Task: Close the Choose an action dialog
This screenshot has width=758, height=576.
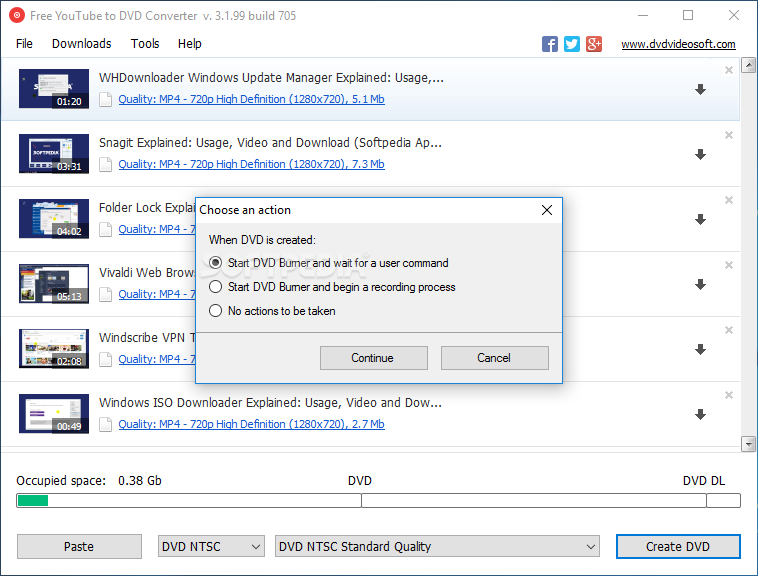Action: (547, 210)
